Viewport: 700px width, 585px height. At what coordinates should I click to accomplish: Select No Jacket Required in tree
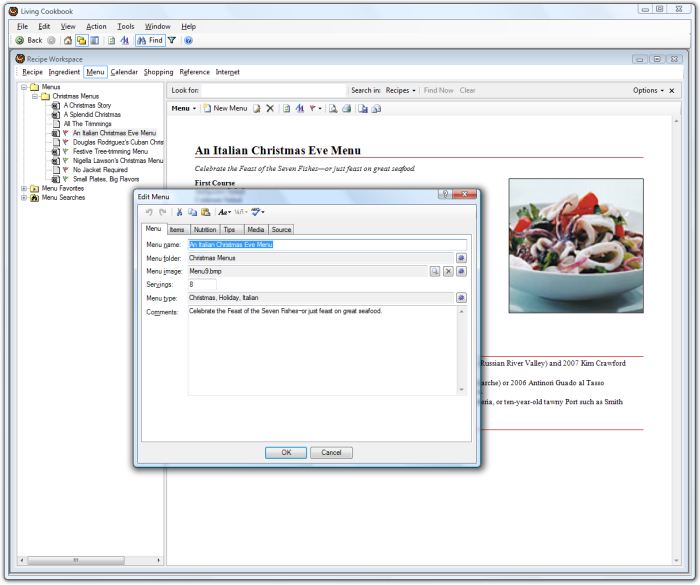tap(100, 170)
